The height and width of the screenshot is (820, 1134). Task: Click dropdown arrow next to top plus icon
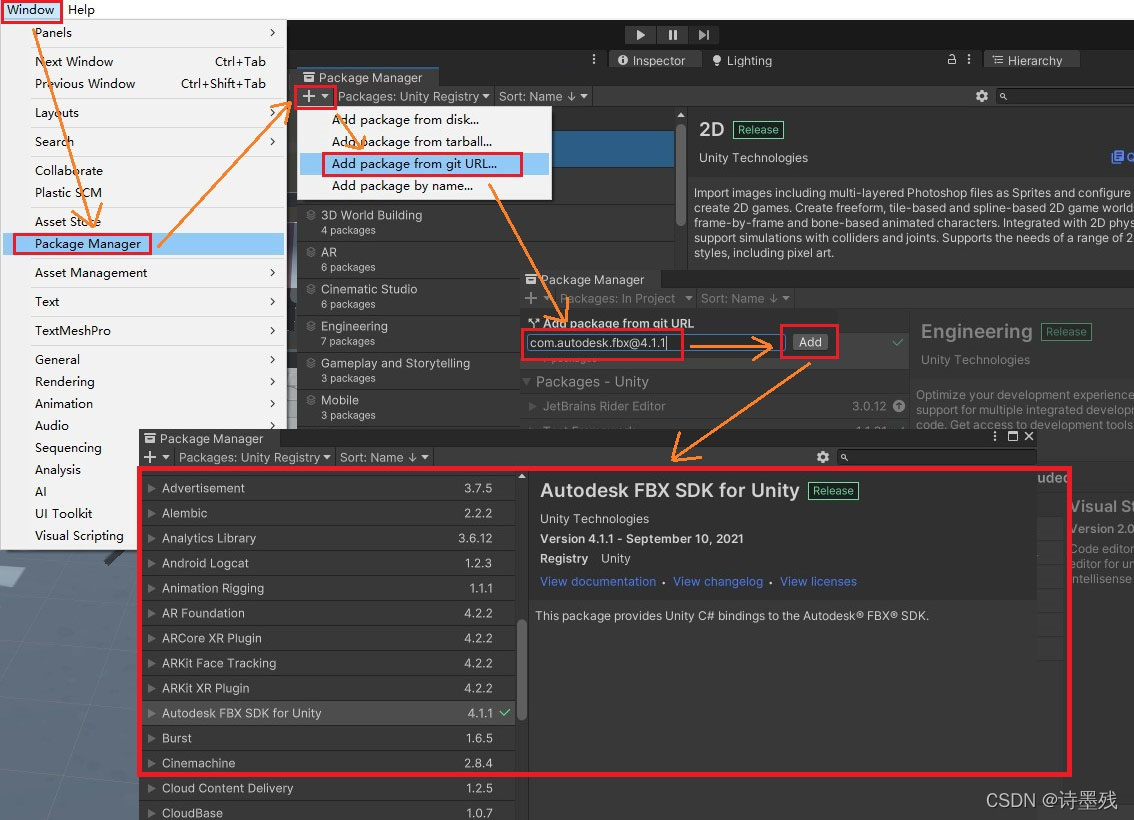click(x=325, y=96)
